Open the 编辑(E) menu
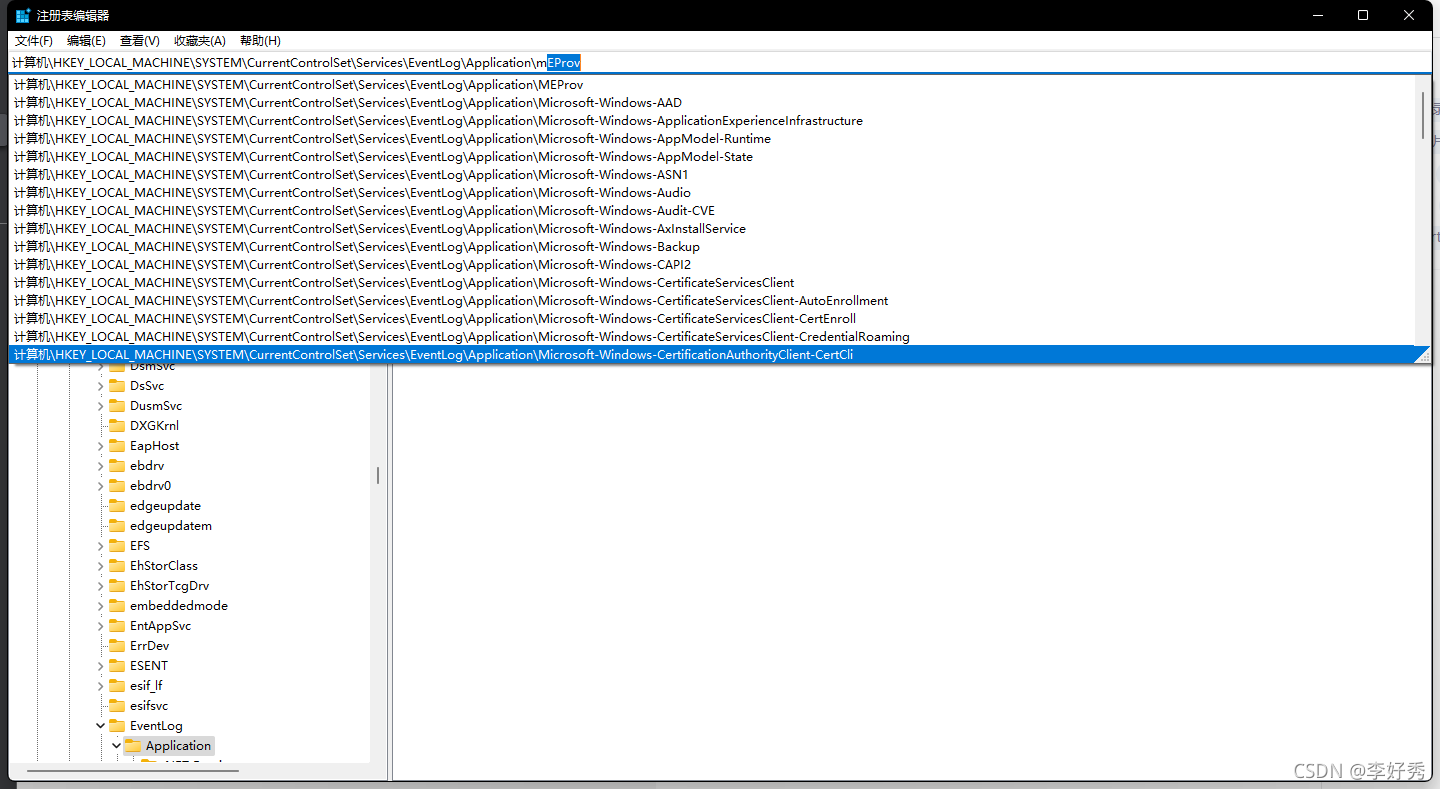Viewport: 1440px width, 789px height. tap(86, 41)
